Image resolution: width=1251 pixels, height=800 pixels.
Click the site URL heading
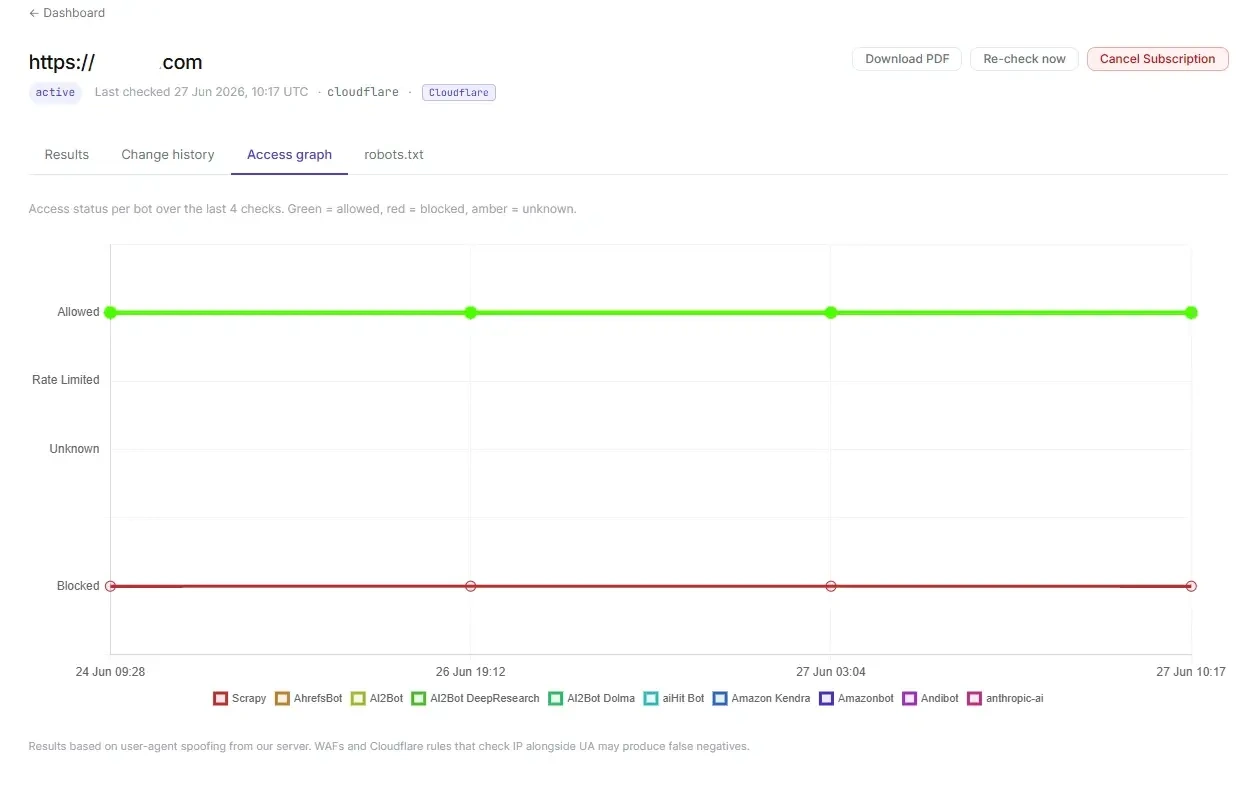pos(116,62)
